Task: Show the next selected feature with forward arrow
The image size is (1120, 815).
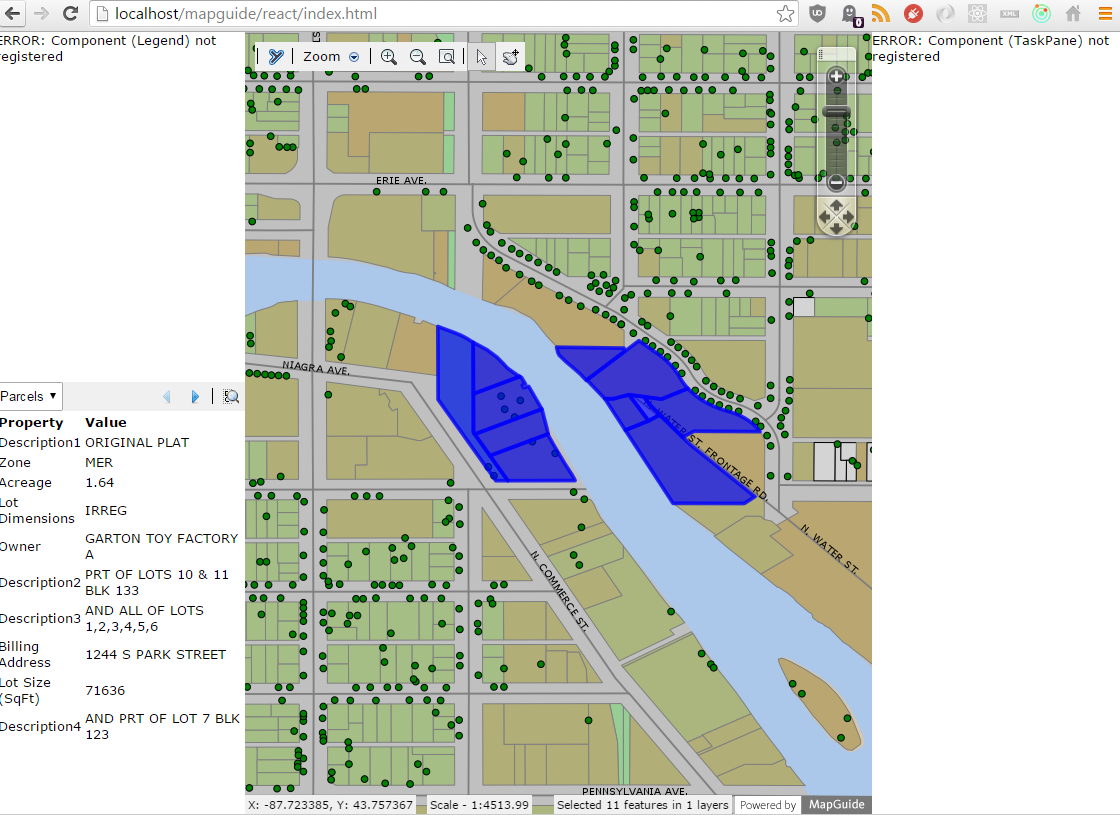Action: click(195, 396)
